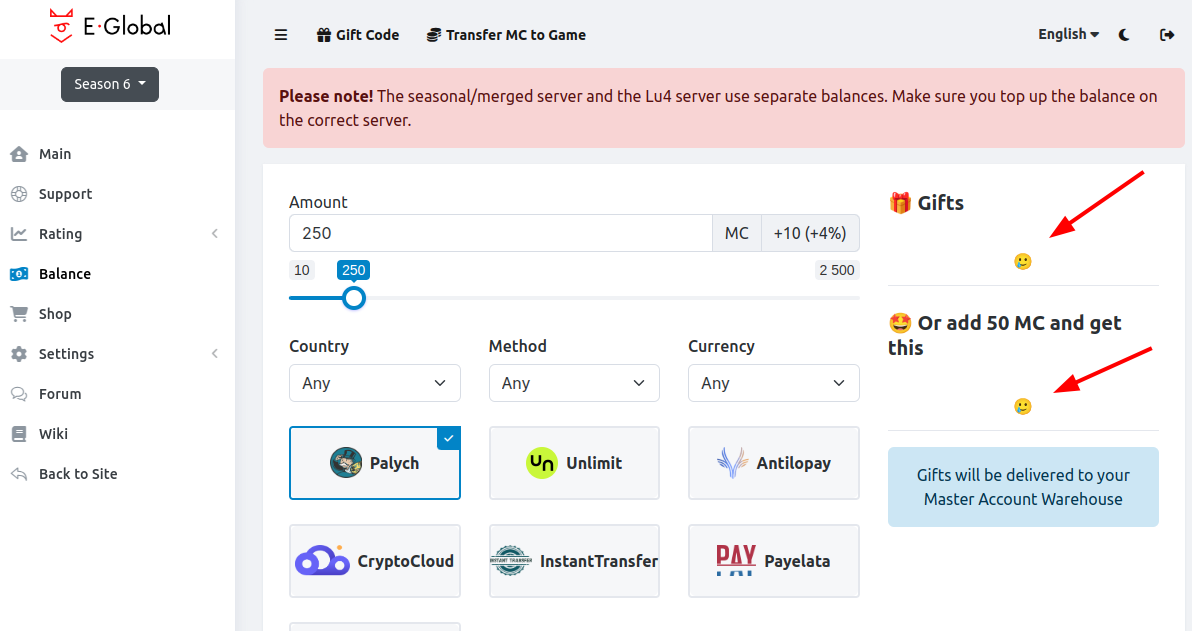Open the Season 6 server dropdown
The height and width of the screenshot is (631, 1192).
point(110,84)
